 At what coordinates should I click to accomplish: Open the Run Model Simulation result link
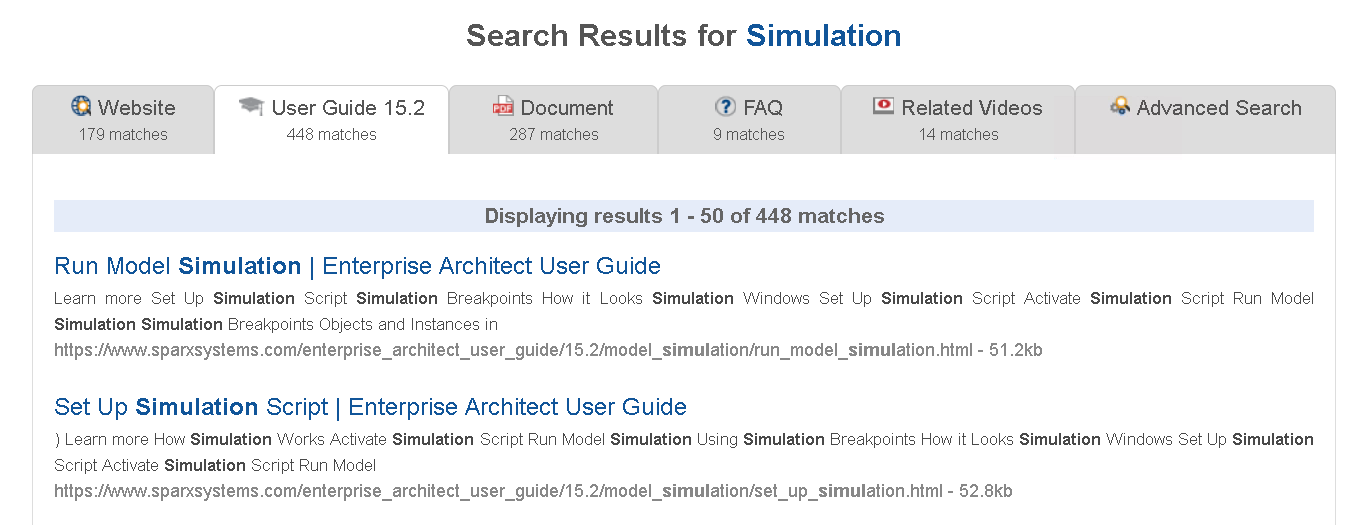pyautogui.click(x=357, y=266)
